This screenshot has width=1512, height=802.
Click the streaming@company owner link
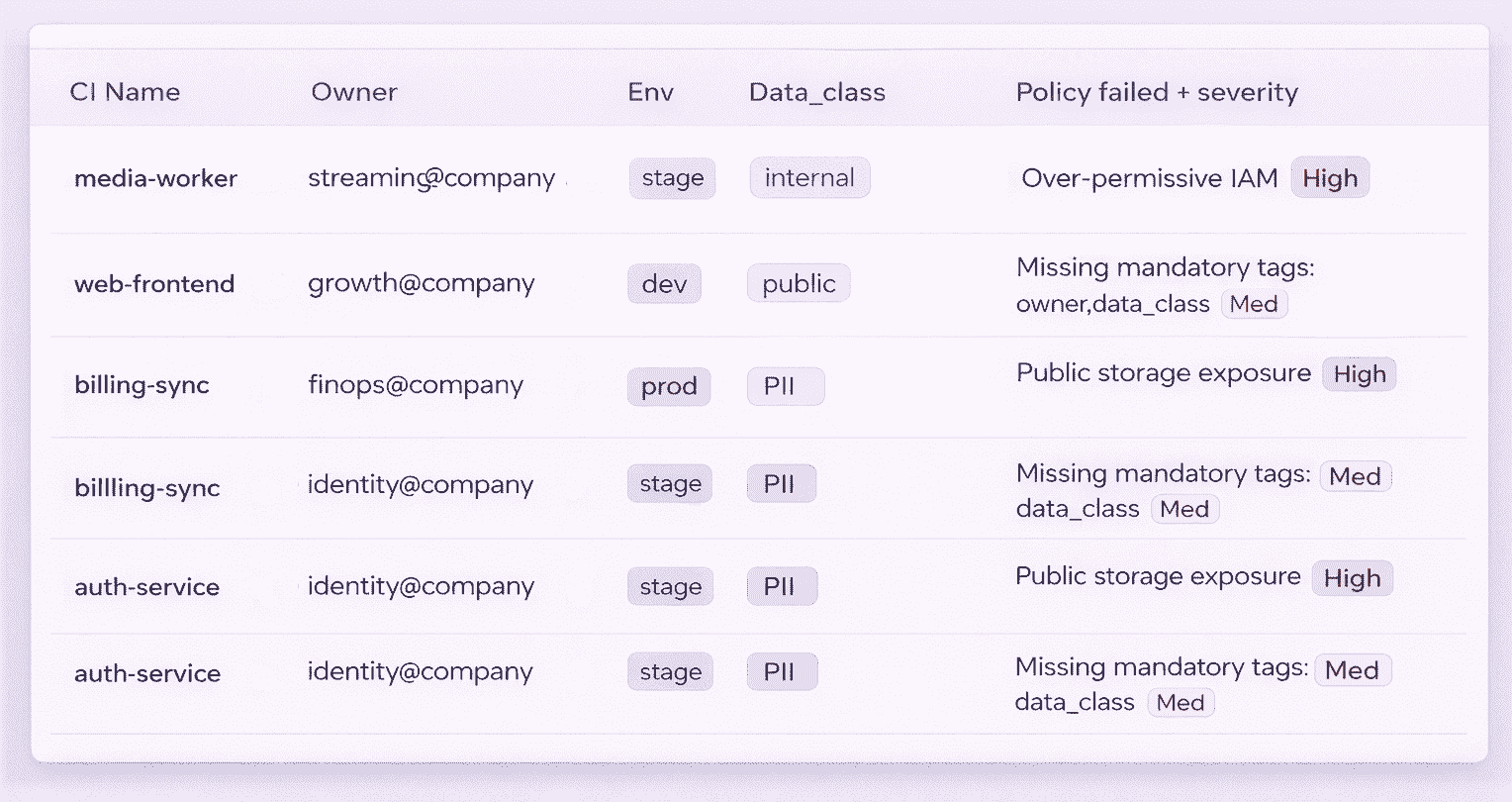tap(431, 178)
